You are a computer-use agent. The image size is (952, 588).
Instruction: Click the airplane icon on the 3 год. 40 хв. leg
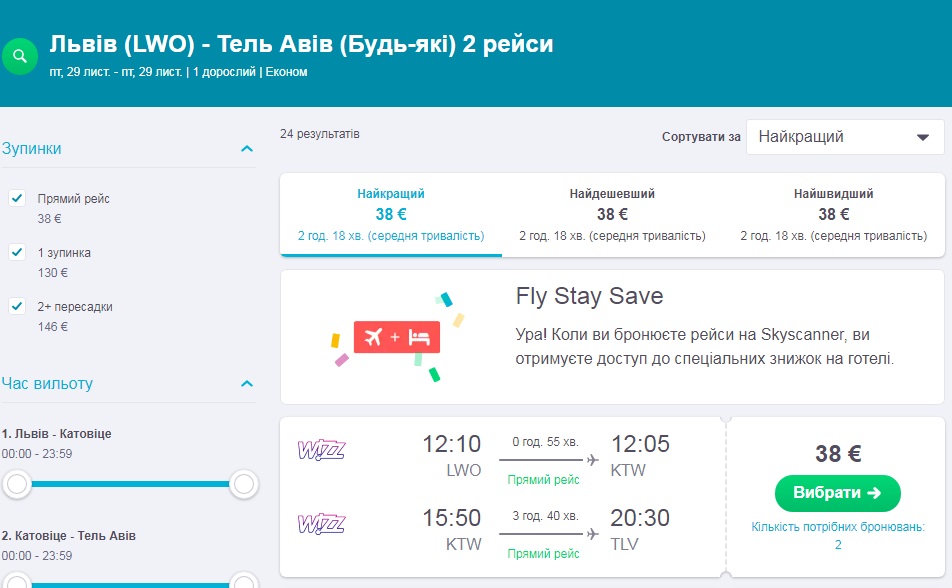(x=593, y=535)
